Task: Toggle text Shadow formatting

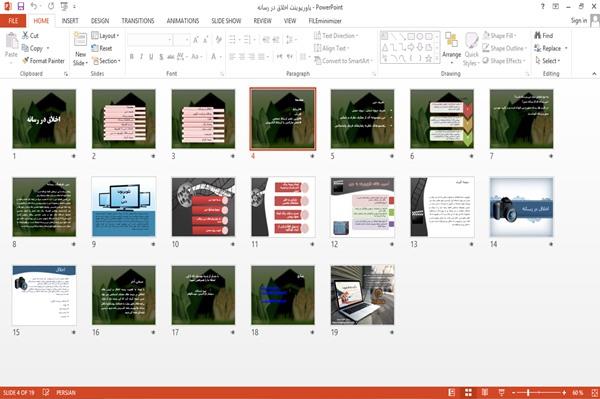Action: tap(161, 57)
